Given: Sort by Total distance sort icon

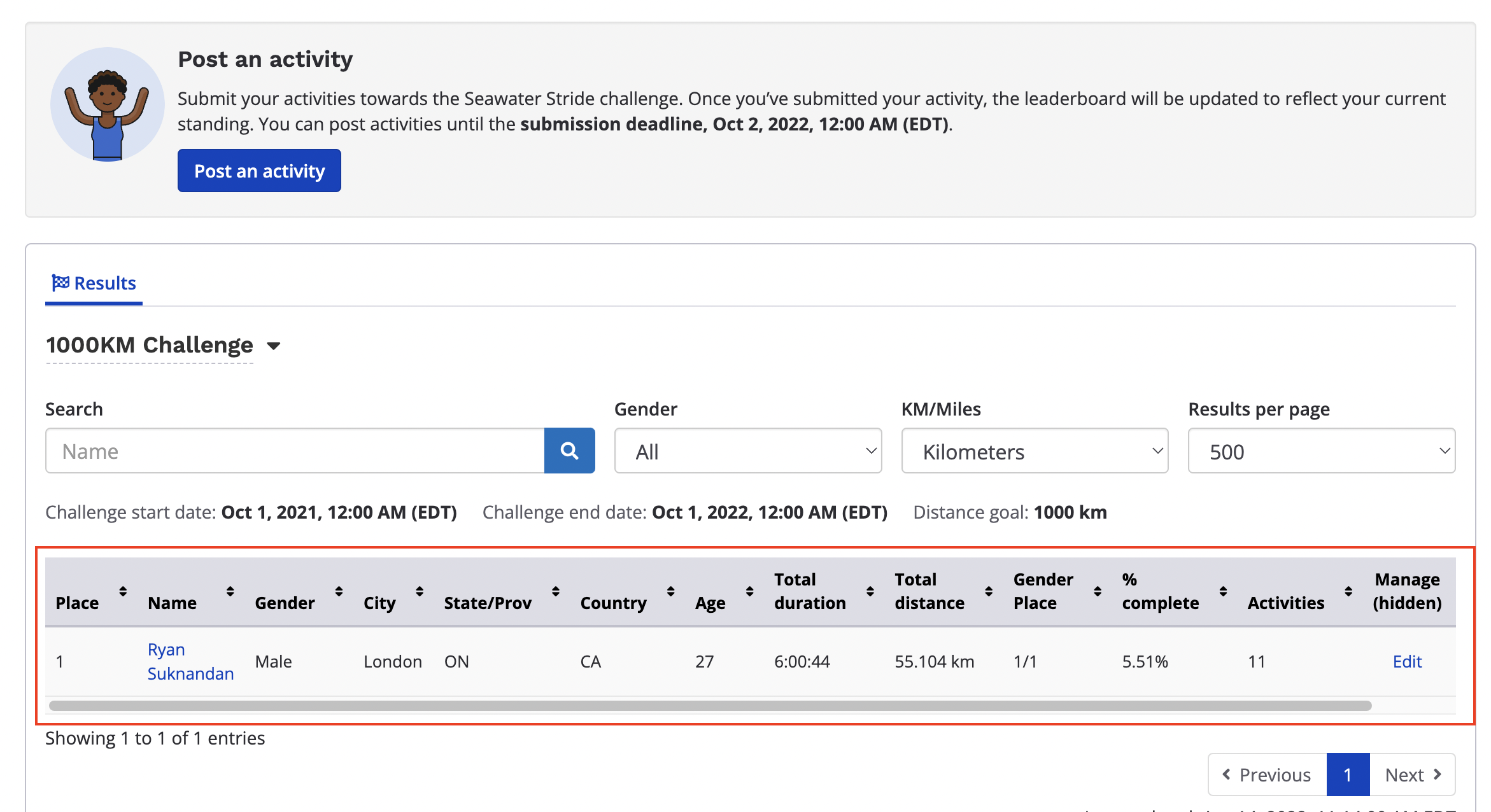Looking at the screenshot, I should tap(989, 592).
